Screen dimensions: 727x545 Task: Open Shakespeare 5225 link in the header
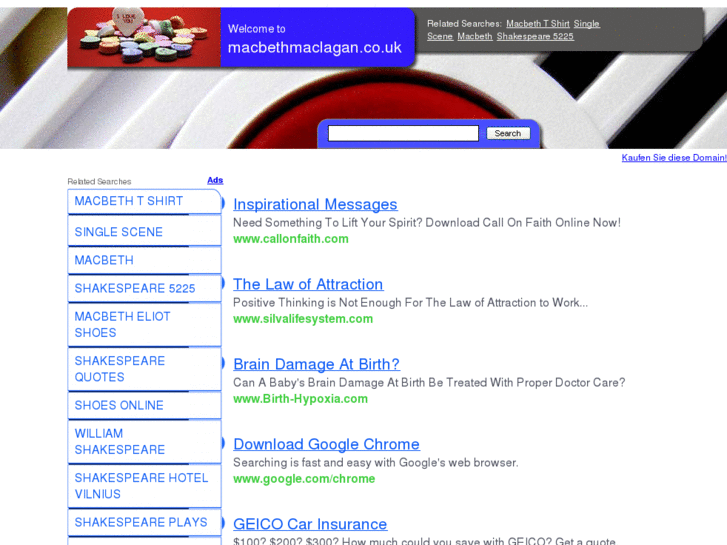tap(535, 36)
